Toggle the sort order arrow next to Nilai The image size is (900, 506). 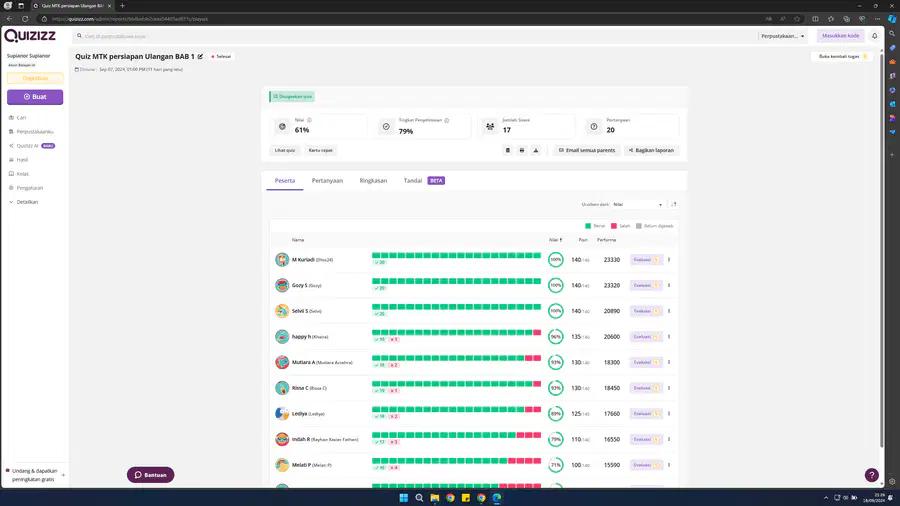point(674,204)
